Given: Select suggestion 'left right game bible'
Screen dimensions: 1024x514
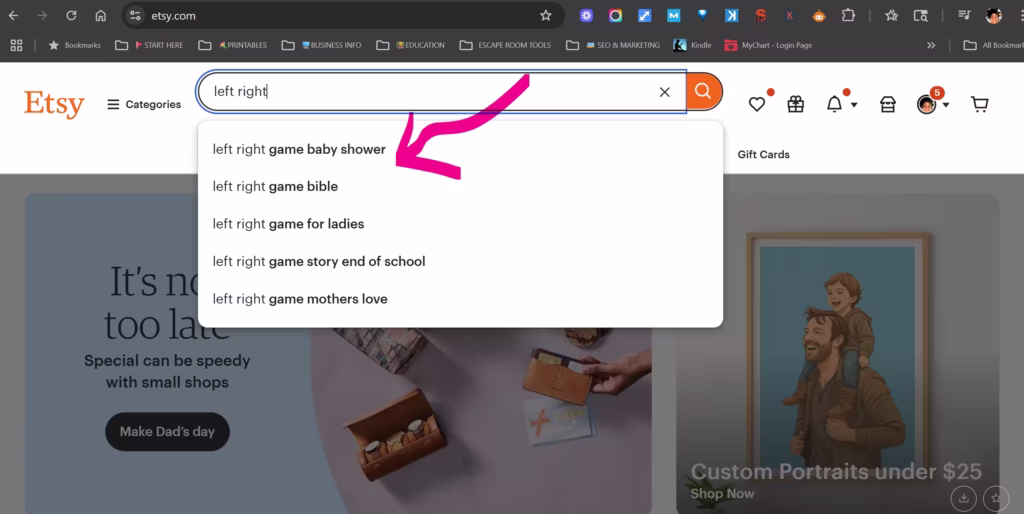Looking at the screenshot, I should click(460, 186).
